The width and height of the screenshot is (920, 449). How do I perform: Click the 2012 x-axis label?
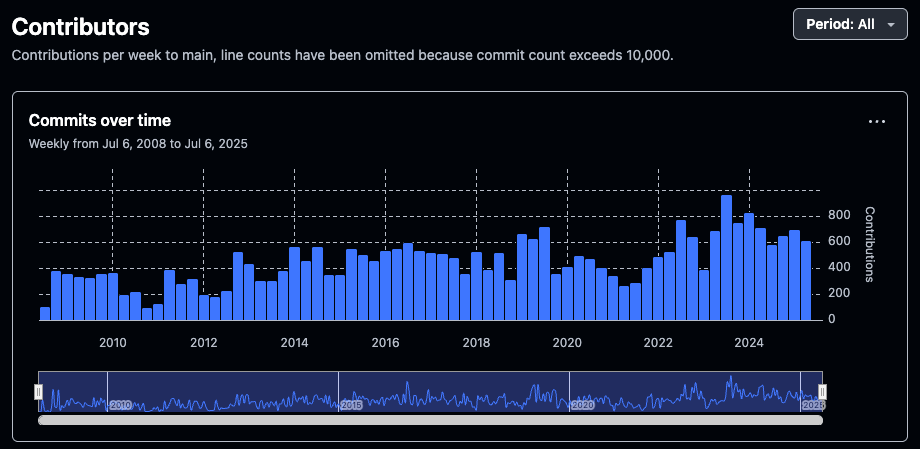203,343
